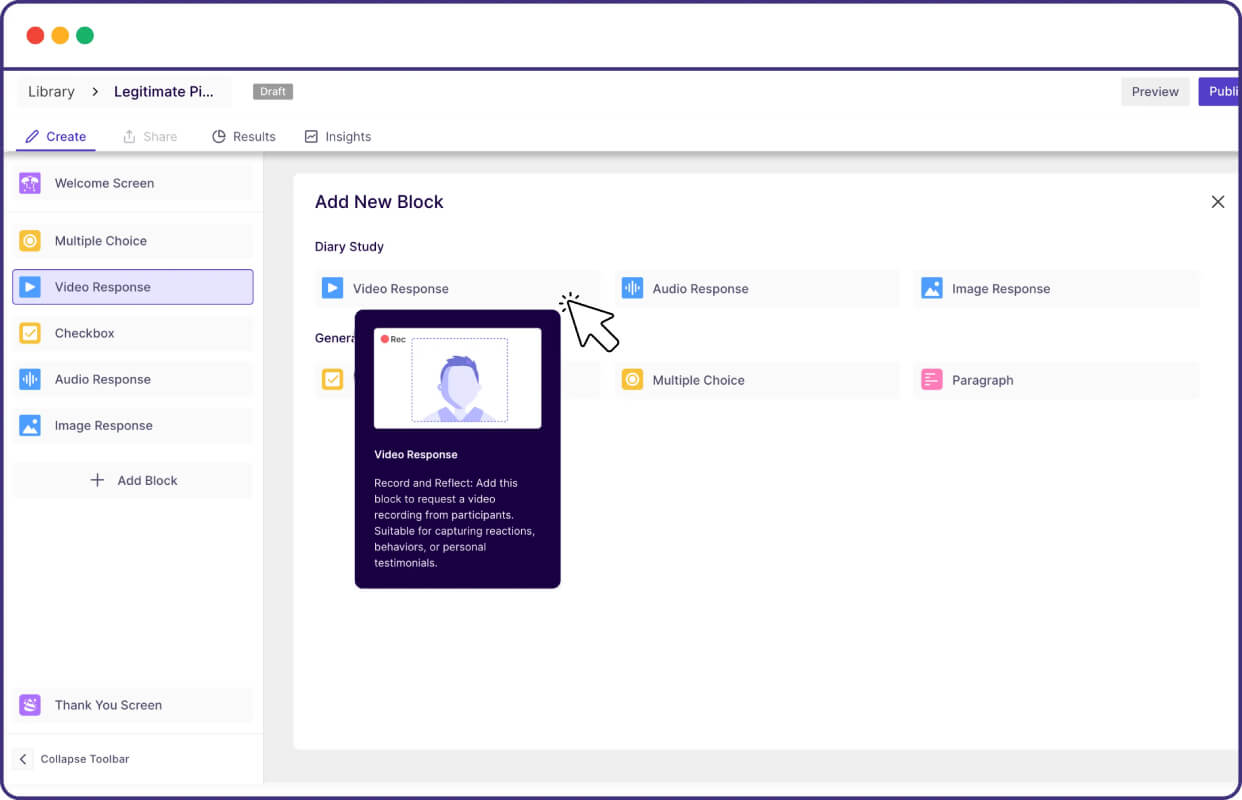Click Multiple Choice icon in Add New Block
1242x800 pixels.
point(632,380)
